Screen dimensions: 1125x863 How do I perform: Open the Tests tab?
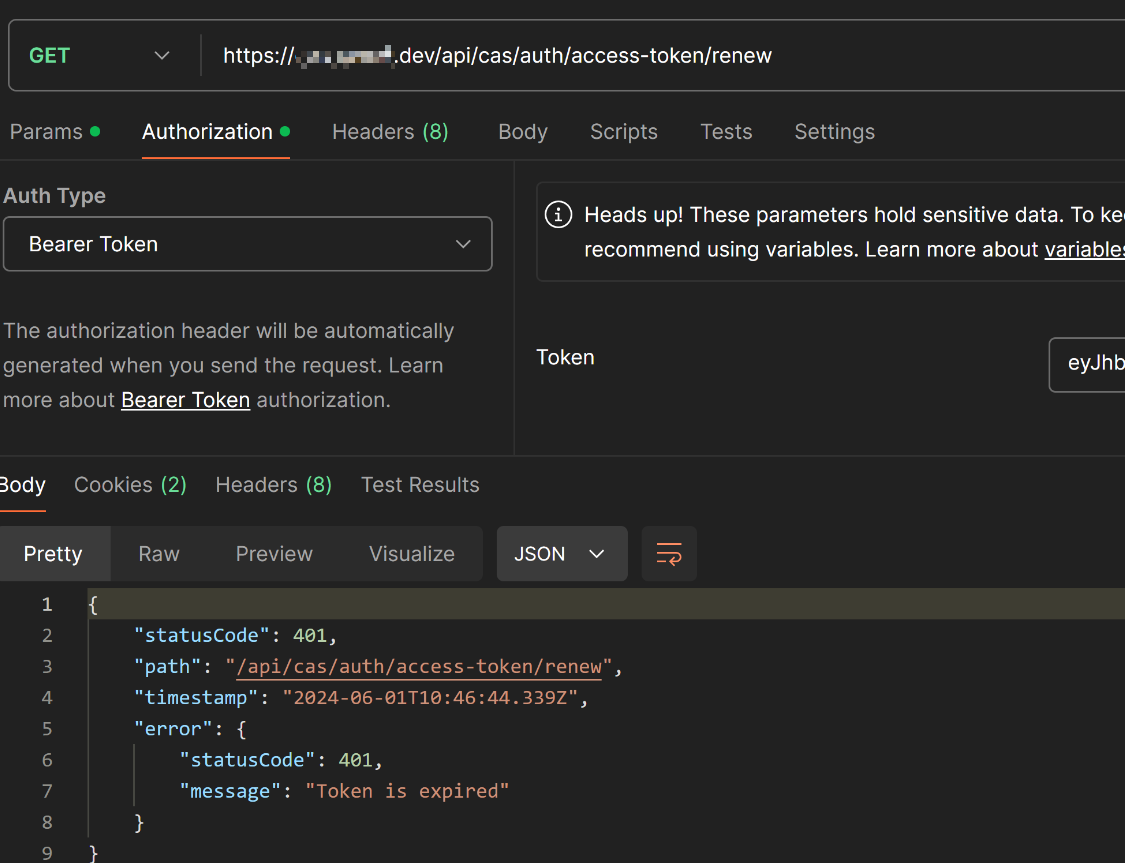(x=726, y=132)
